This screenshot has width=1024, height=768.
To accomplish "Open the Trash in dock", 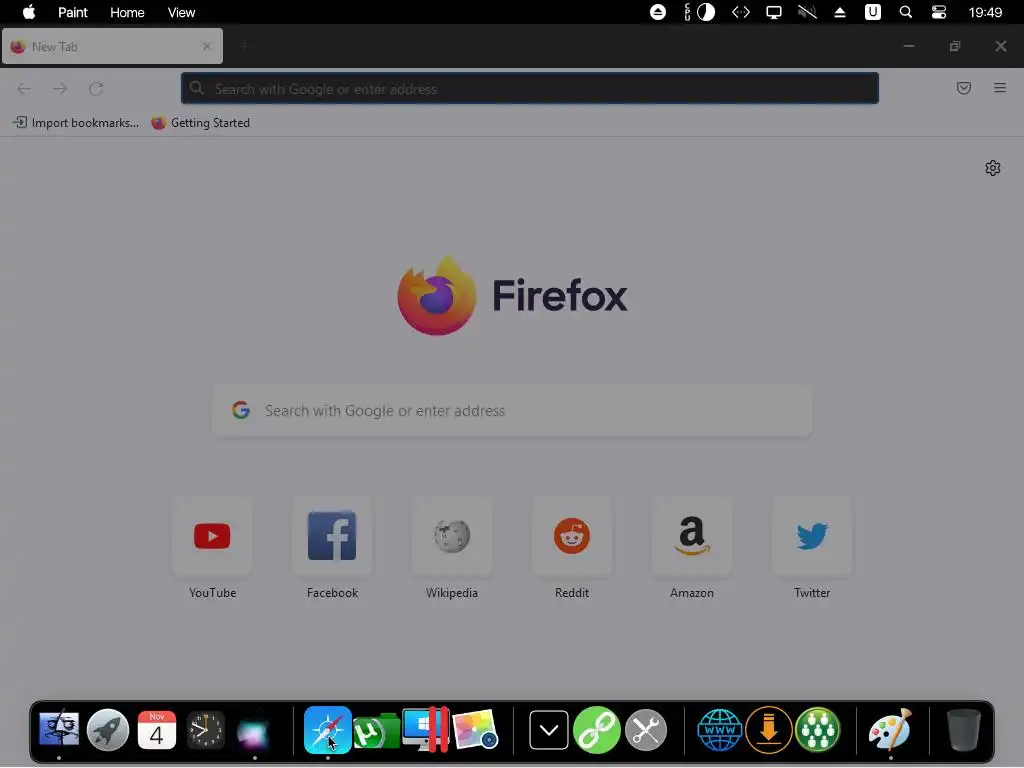I will (963, 729).
